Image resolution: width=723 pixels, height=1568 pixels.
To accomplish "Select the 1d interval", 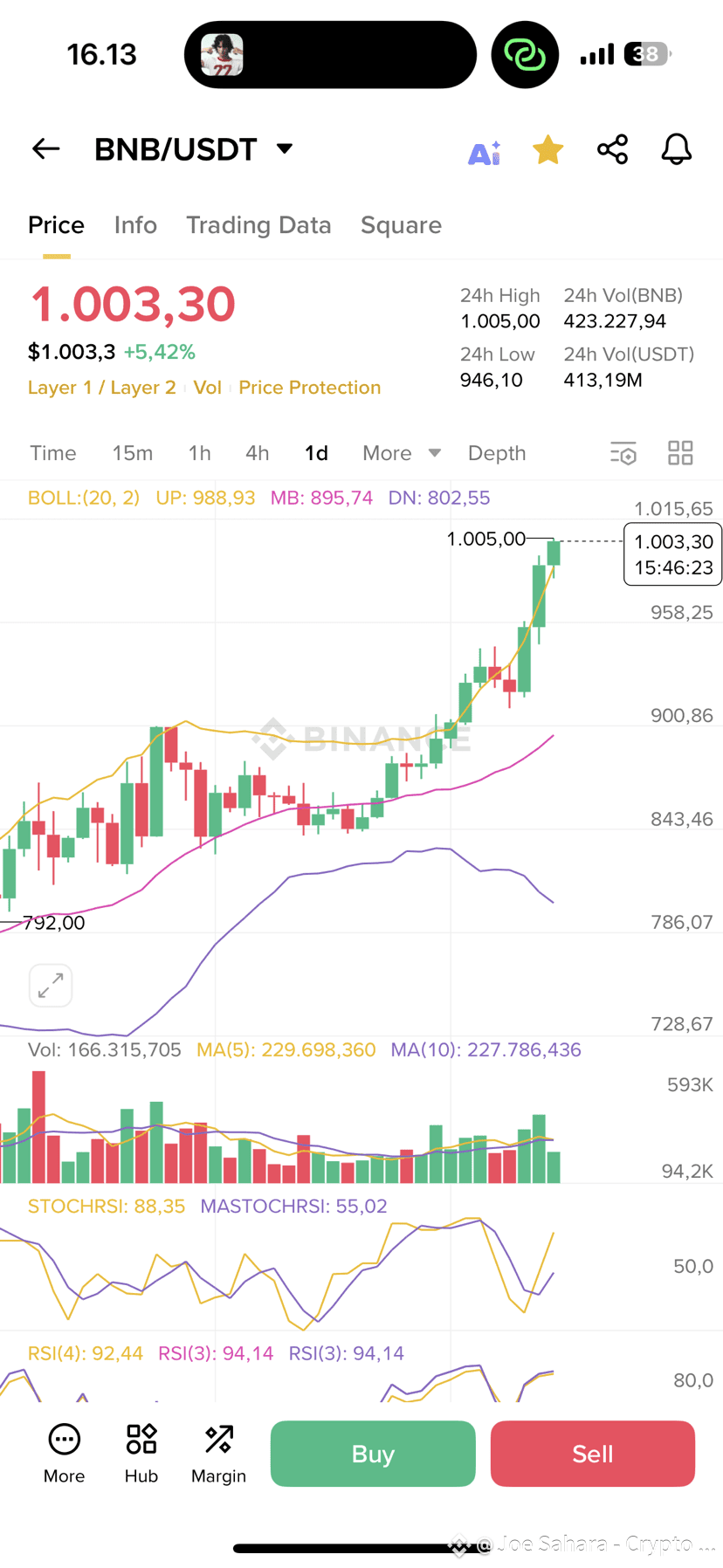I will (x=316, y=453).
